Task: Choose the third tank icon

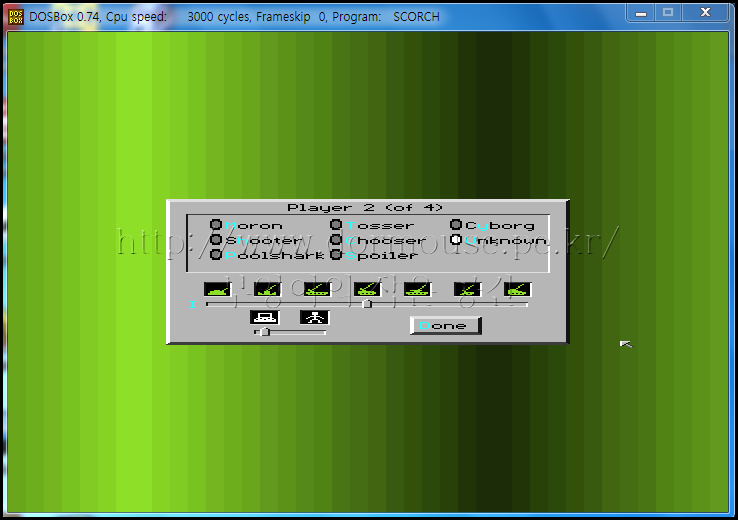Action: point(317,289)
